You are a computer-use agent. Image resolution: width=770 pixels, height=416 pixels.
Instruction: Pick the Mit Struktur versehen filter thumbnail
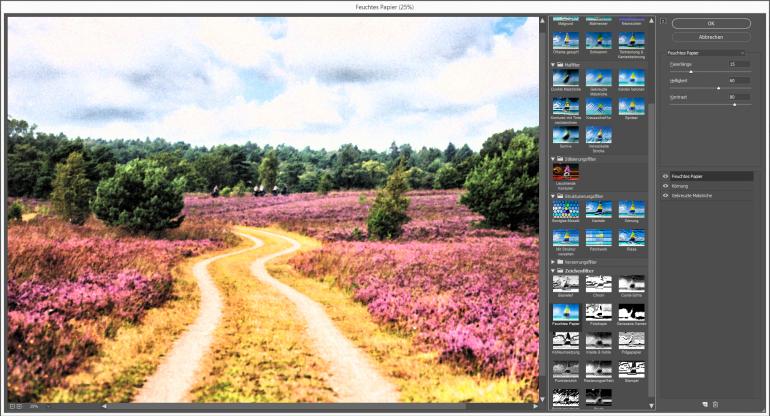[x=566, y=238]
